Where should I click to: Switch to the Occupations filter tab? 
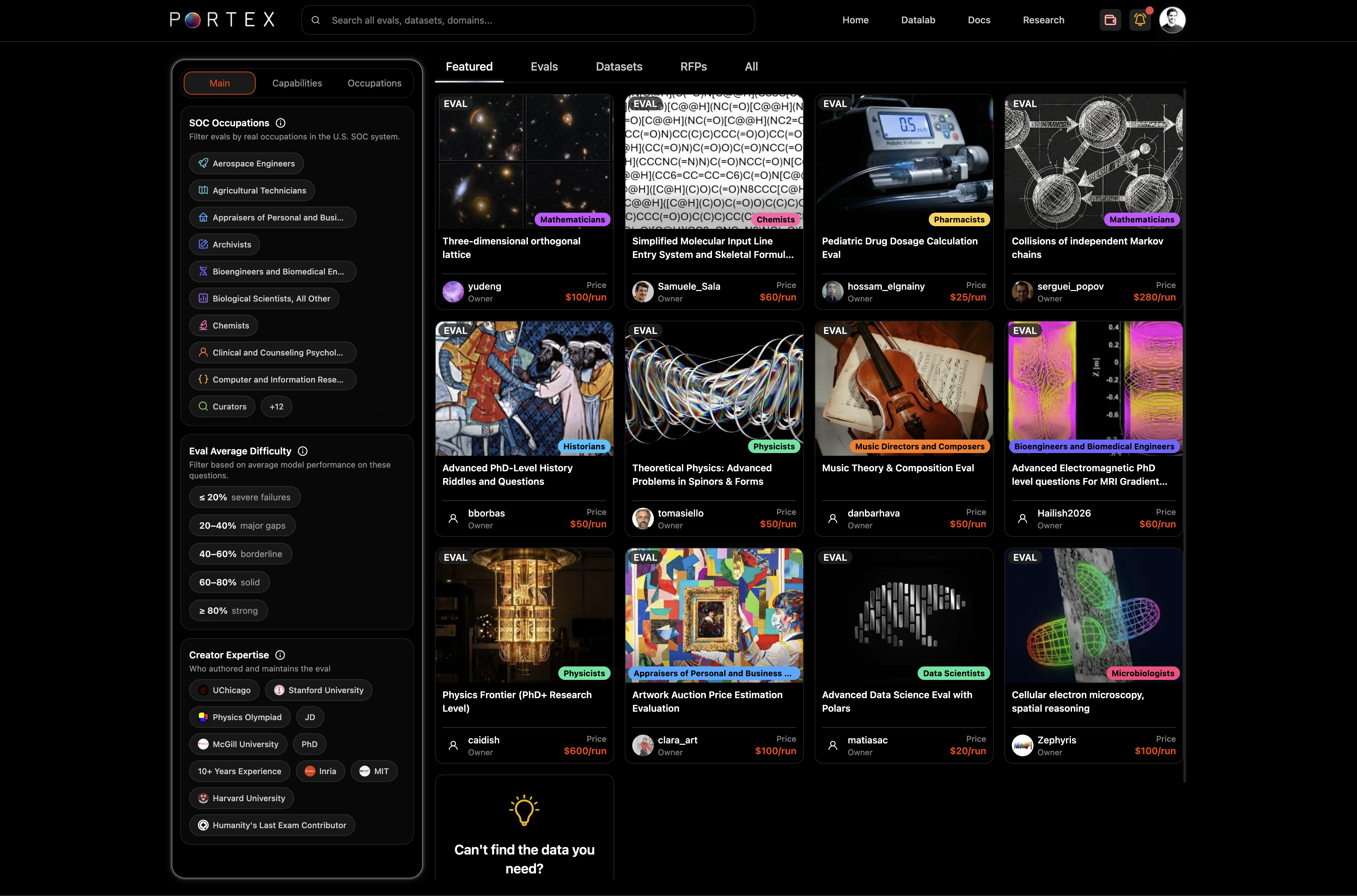pyautogui.click(x=375, y=83)
